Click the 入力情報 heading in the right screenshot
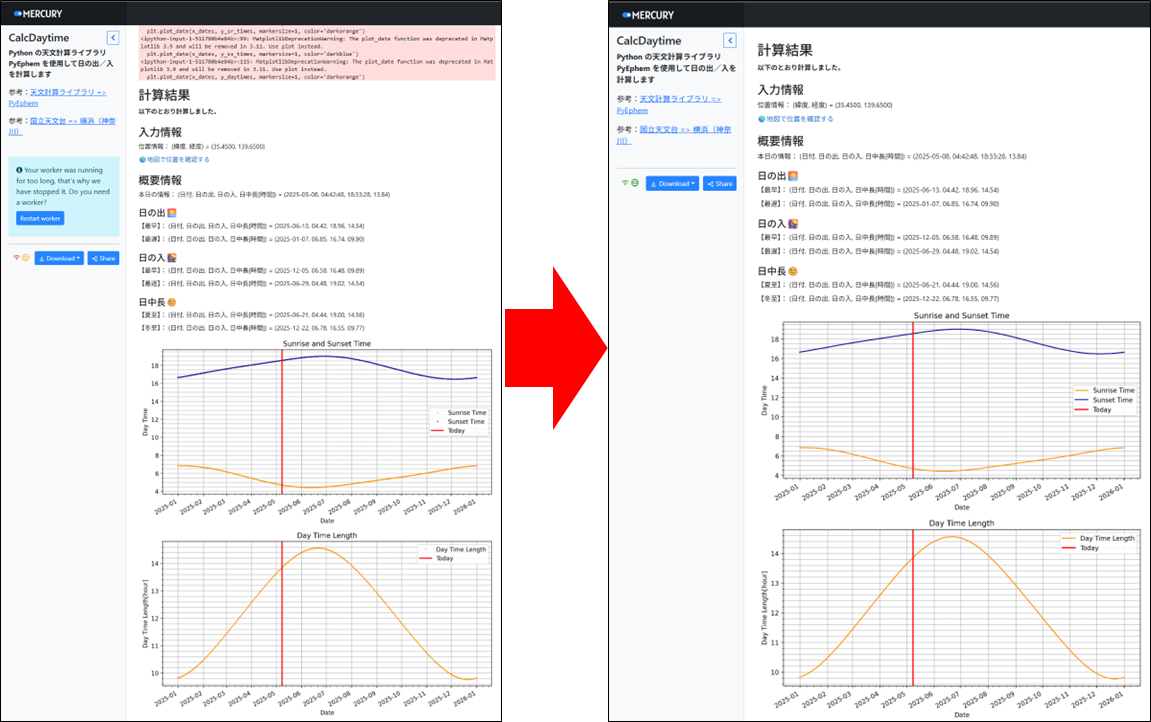Viewport: 1151px width, 722px height. (x=780, y=90)
